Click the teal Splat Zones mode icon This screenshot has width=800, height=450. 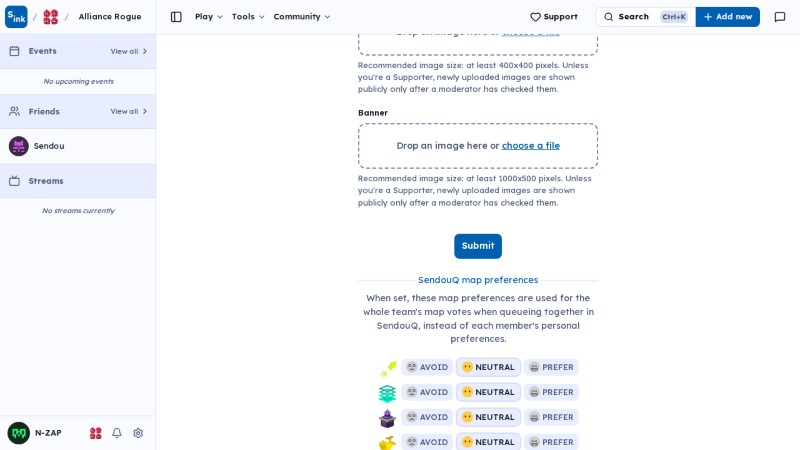[x=388, y=393]
